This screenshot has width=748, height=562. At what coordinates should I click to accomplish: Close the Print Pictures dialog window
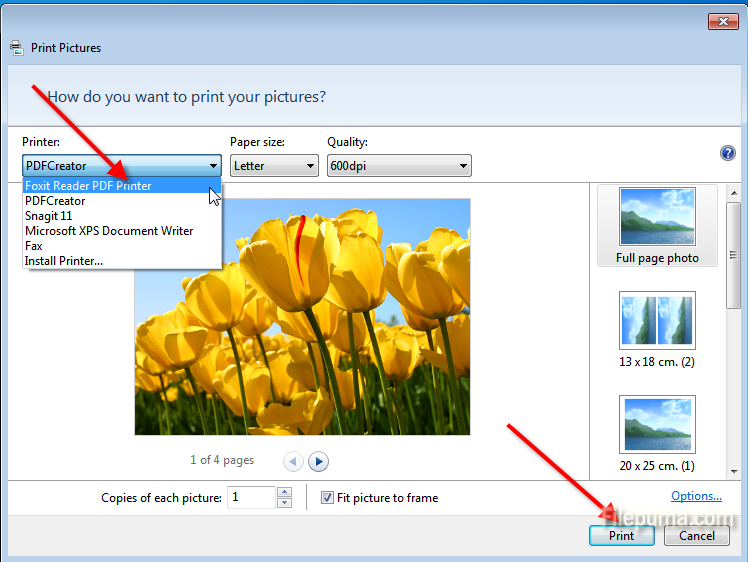(722, 21)
